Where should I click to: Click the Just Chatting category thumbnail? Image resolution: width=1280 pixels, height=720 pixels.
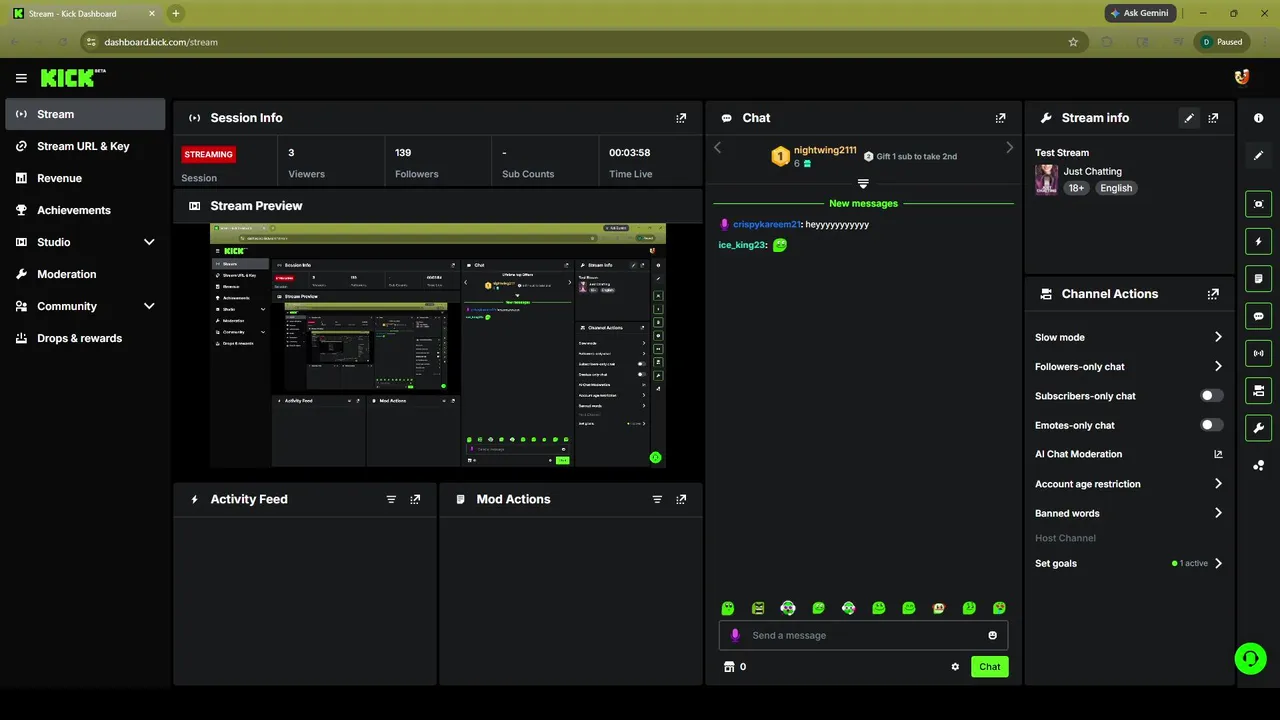coord(1046,180)
